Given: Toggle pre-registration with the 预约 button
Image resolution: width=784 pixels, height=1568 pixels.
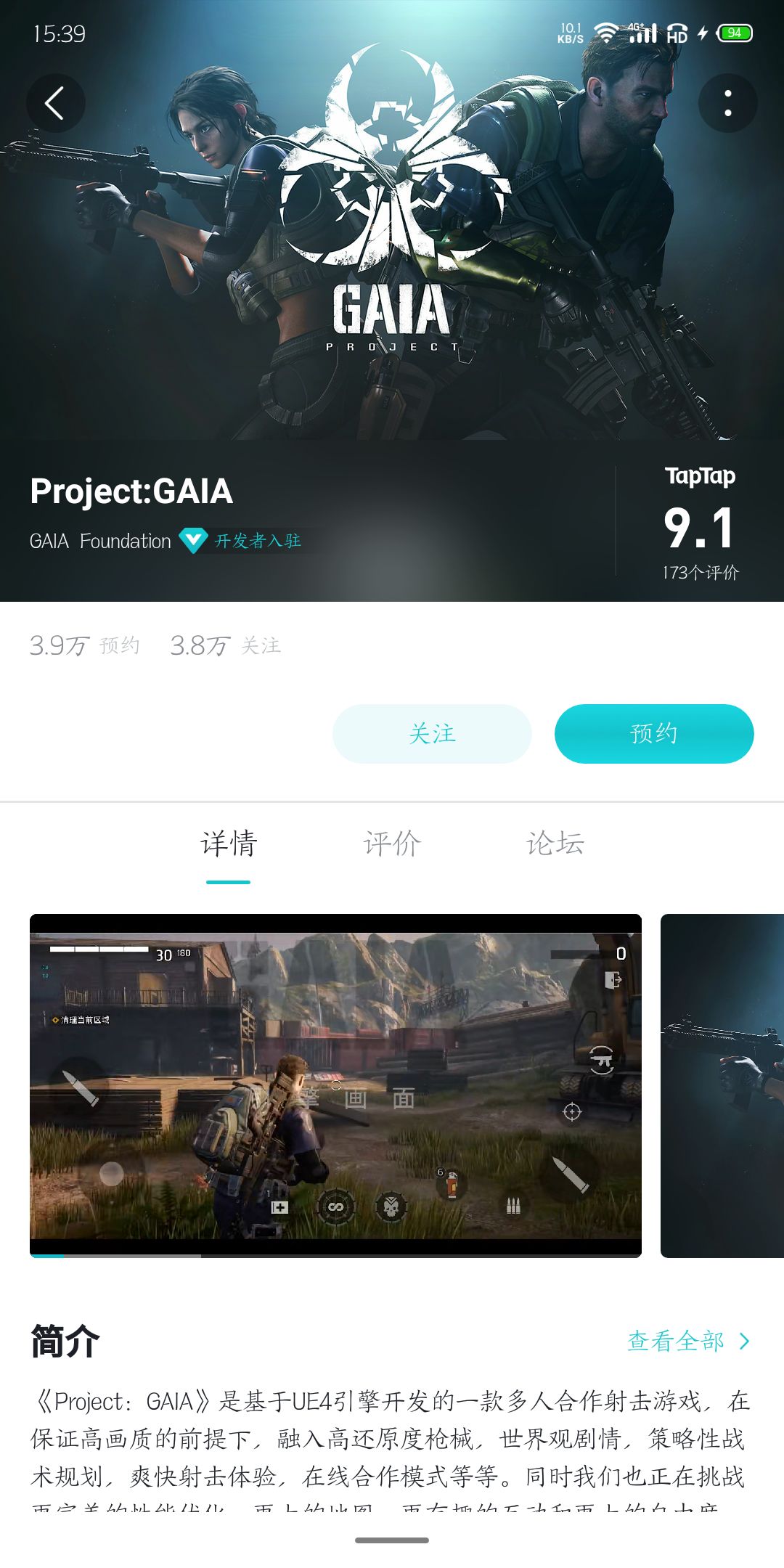Looking at the screenshot, I should [654, 733].
